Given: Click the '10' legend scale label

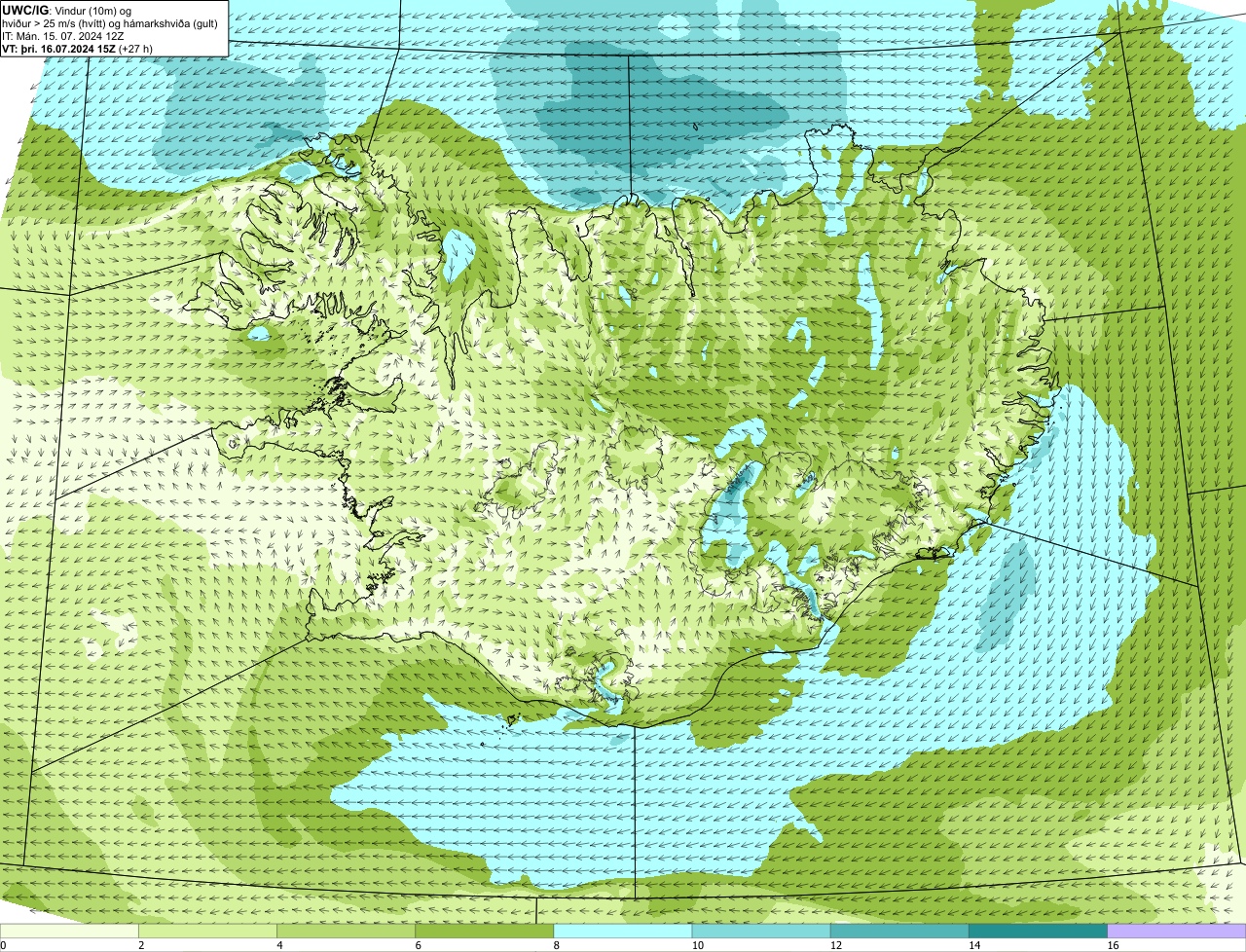Looking at the screenshot, I should 697,945.
